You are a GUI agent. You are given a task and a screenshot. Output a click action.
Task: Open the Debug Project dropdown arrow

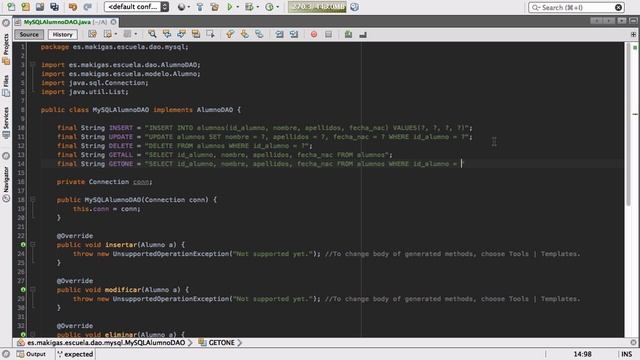[x=257, y=7]
